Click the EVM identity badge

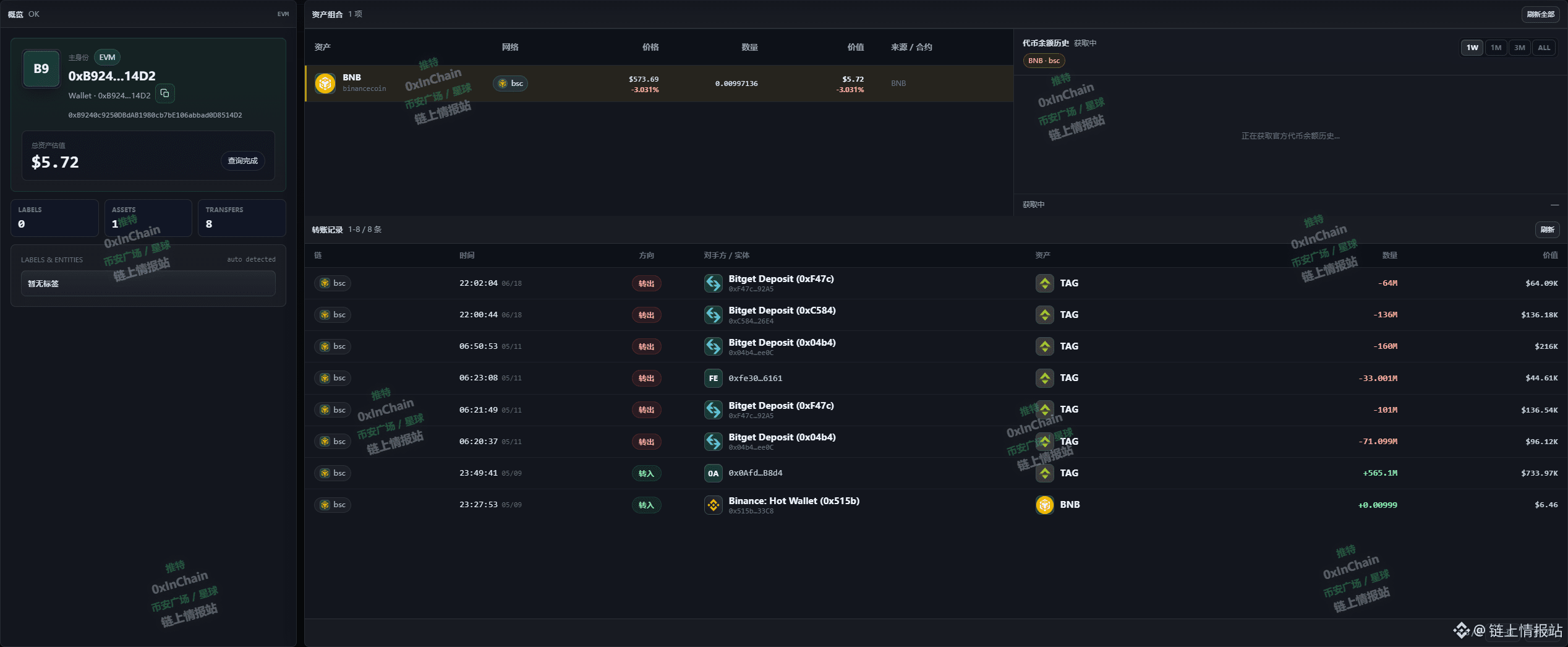tap(107, 58)
